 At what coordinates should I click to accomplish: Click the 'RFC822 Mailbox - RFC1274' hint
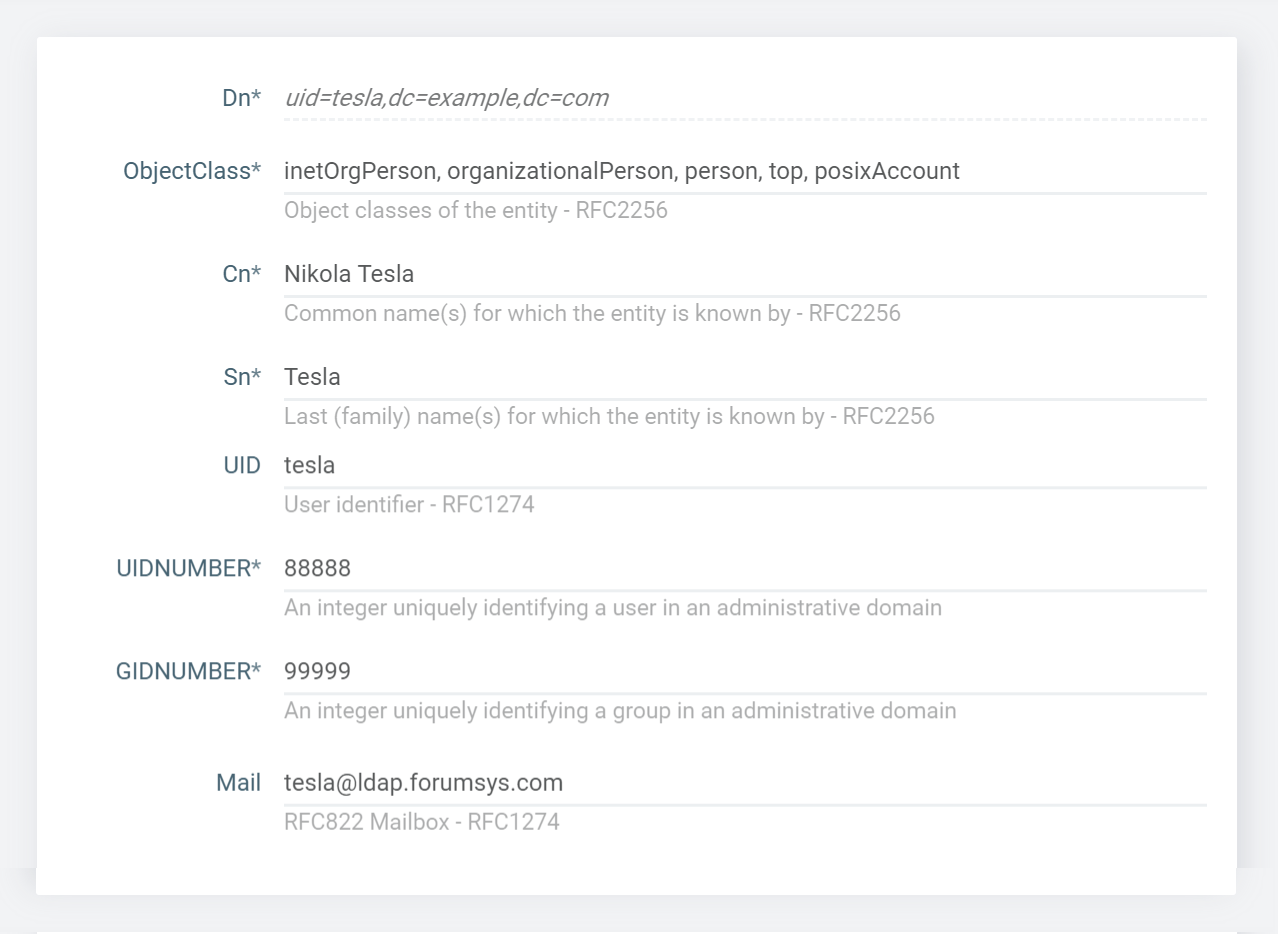(x=421, y=823)
